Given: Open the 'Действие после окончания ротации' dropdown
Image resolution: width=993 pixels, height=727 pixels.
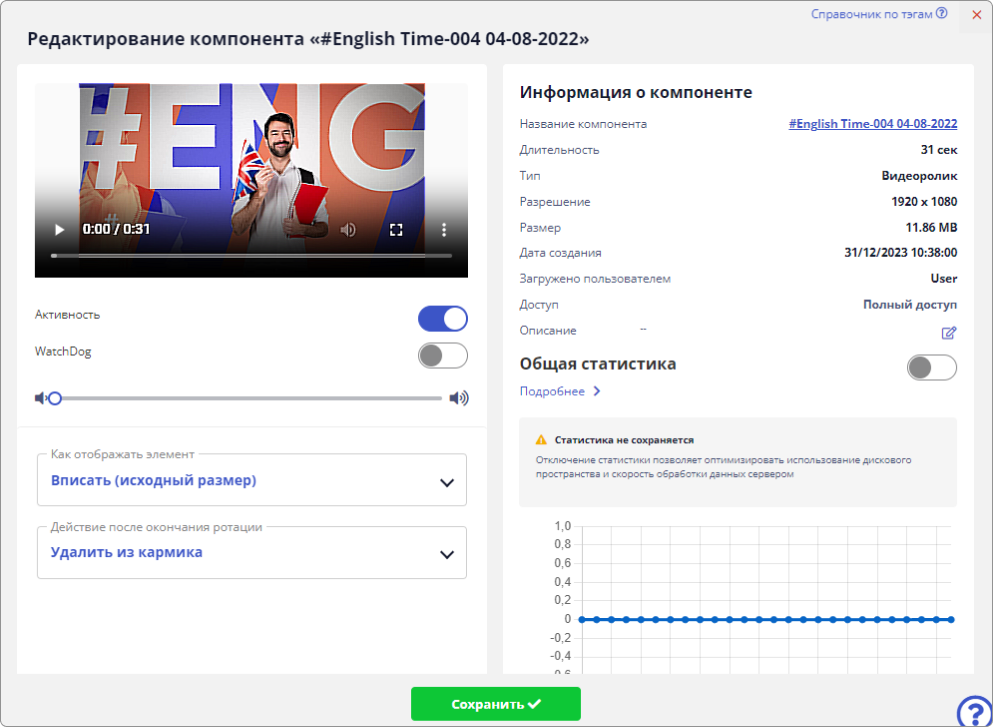Looking at the screenshot, I should pyautogui.click(x=251, y=552).
